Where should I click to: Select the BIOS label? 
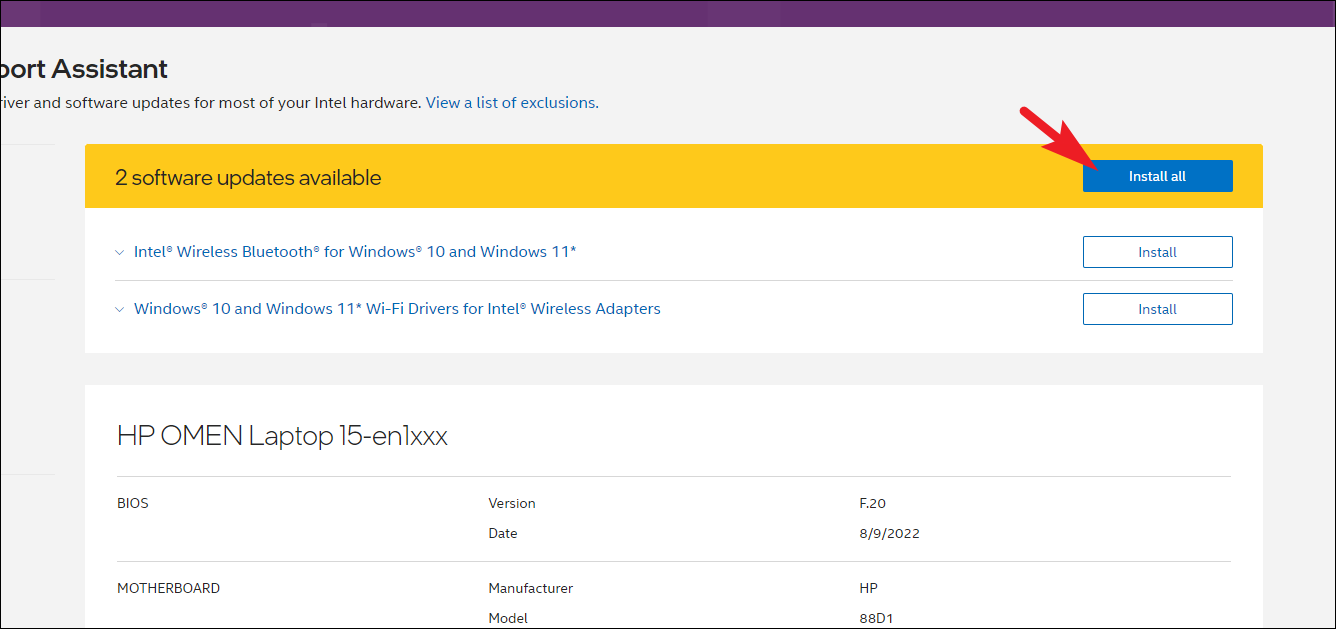(132, 503)
